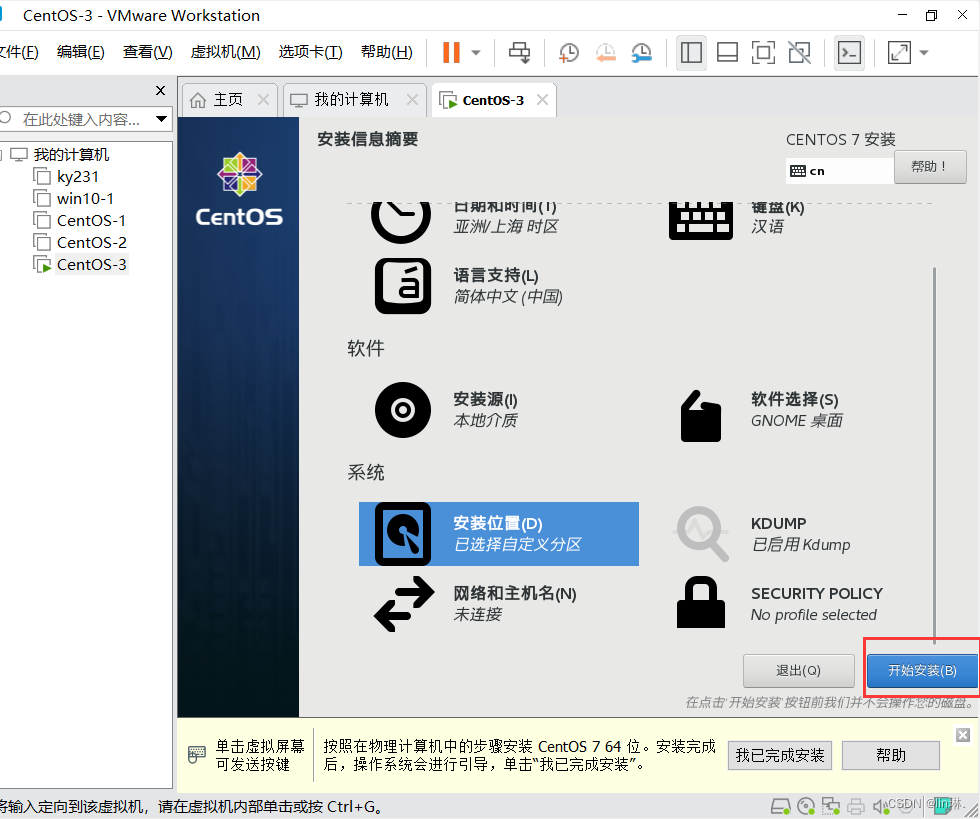The width and height of the screenshot is (980, 819).
Task: Open the snapshot manager wrench icon
Action: [641, 53]
